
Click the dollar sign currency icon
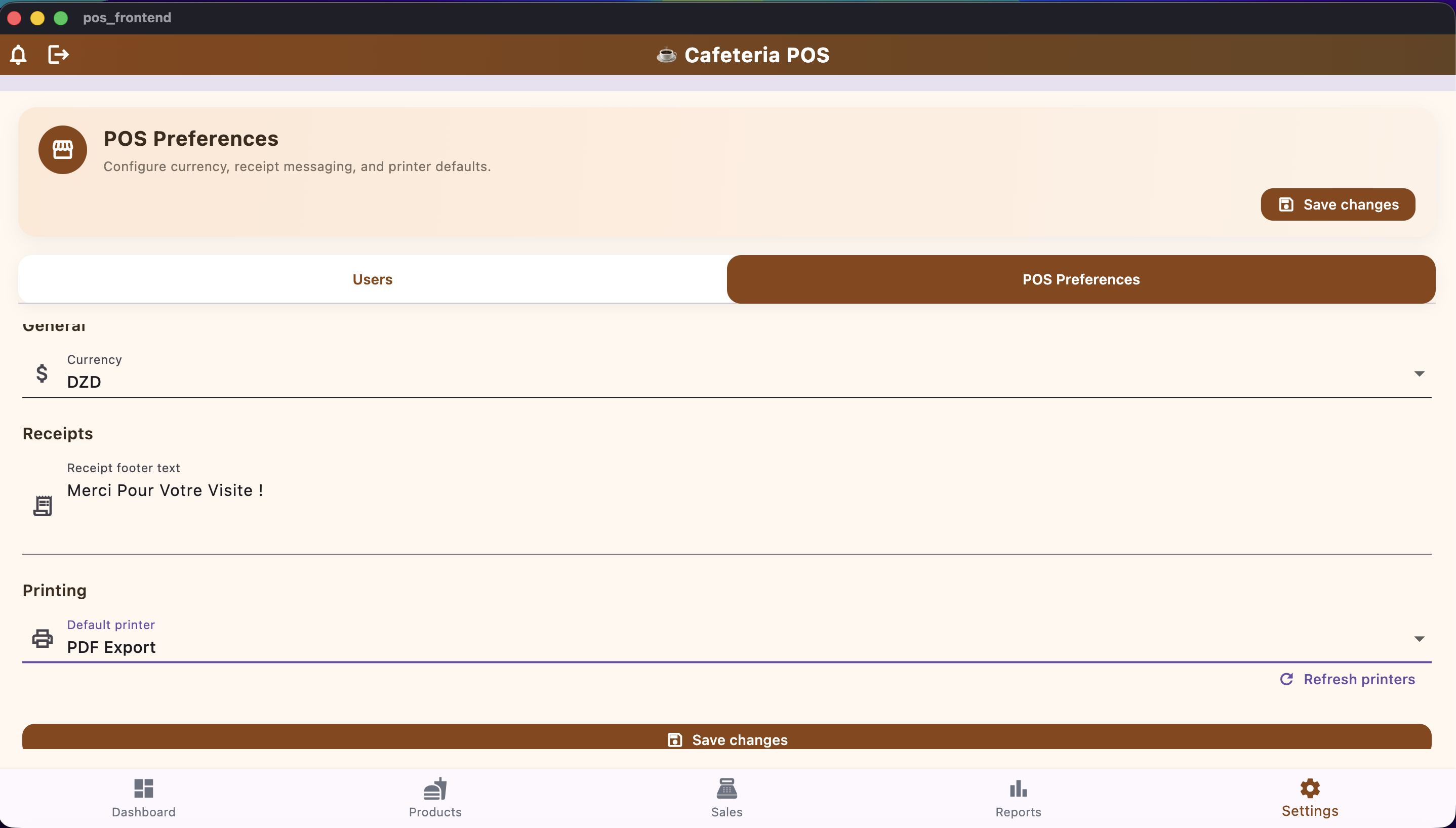(x=42, y=373)
